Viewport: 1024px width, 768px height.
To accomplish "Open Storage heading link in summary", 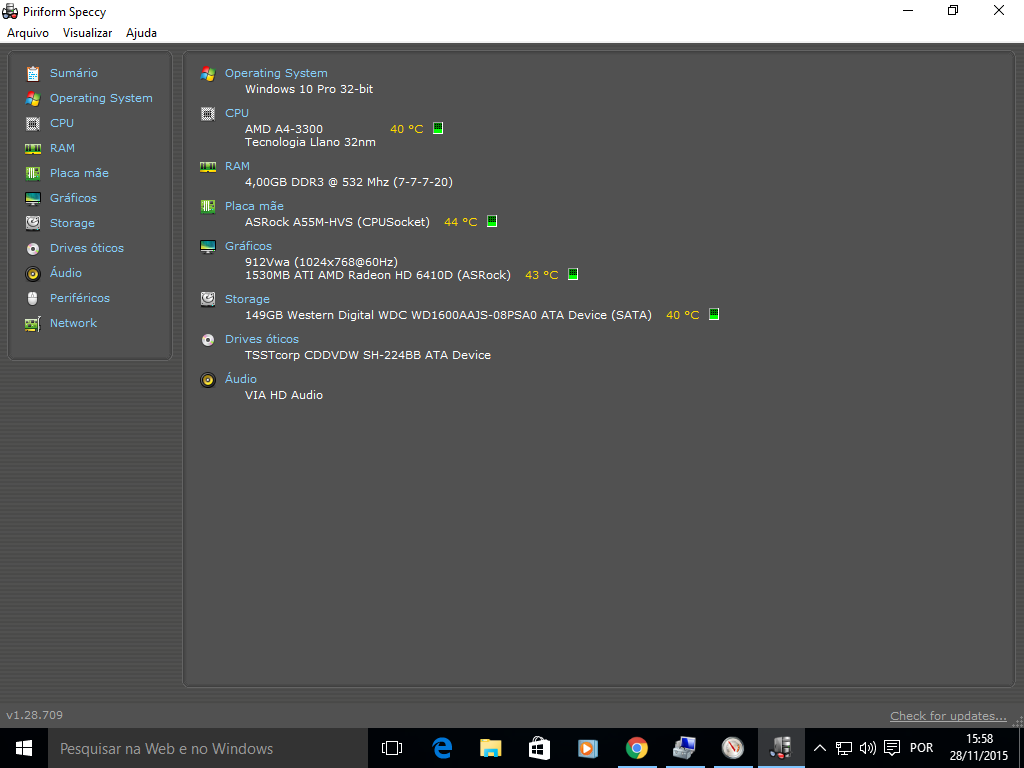I will click(x=248, y=299).
